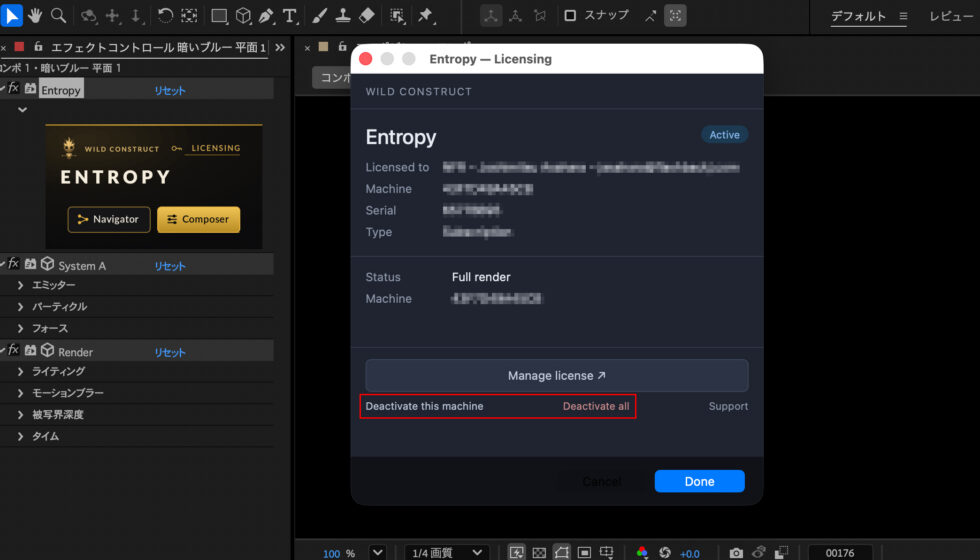Select the 3D cube tool in toolbar
Viewport: 980px width, 560px height.
[x=243, y=16]
